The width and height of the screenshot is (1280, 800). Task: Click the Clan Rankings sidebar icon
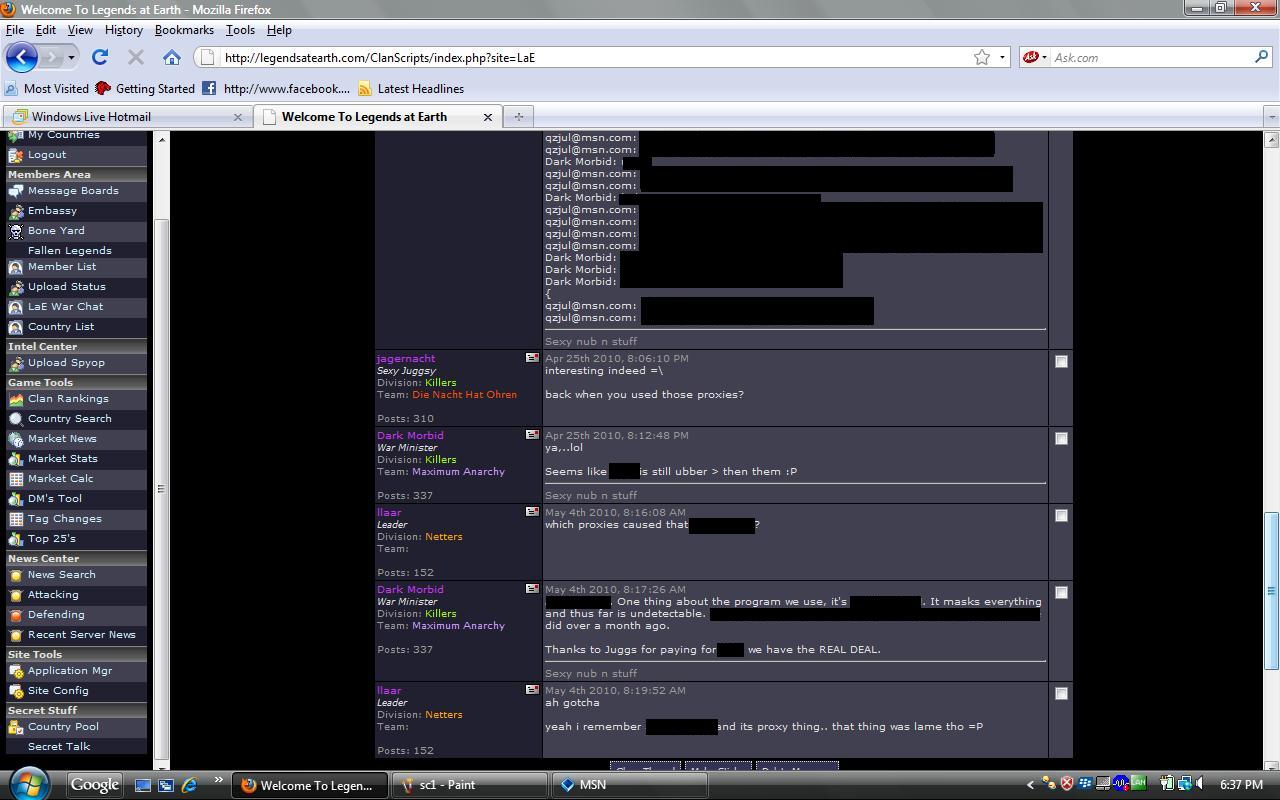point(16,399)
